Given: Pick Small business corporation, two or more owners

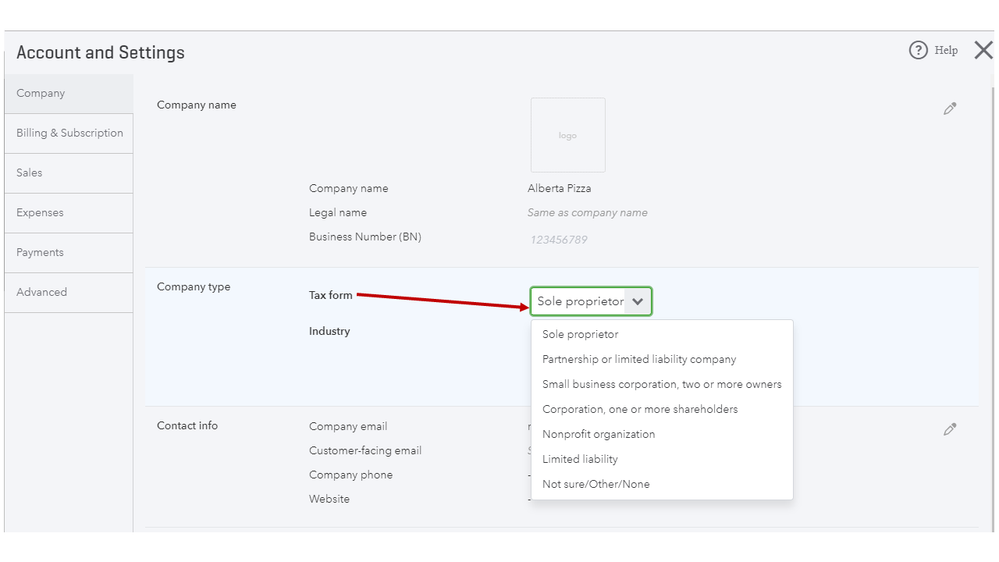Looking at the screenshot, I should 661,384.
